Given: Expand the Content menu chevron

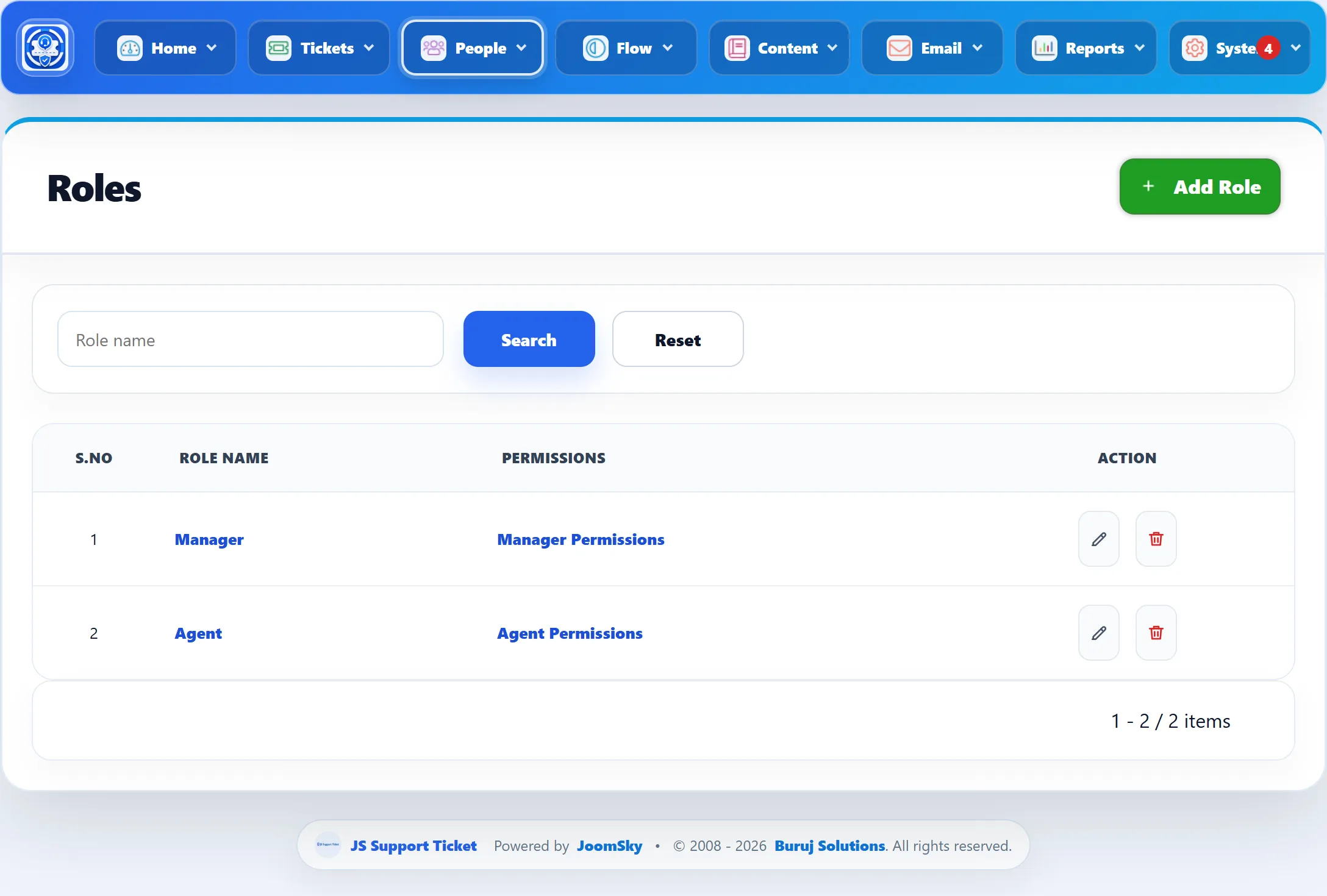Looking at the screenshot, I should [832, 48].
